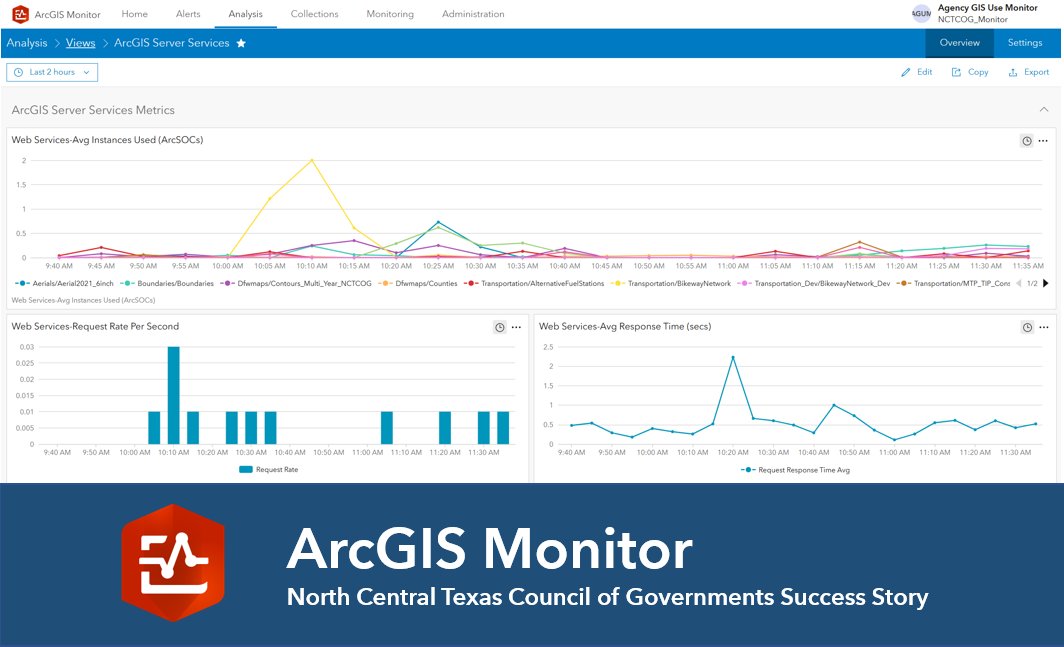Click the Edit pencil button

[917, 72]
